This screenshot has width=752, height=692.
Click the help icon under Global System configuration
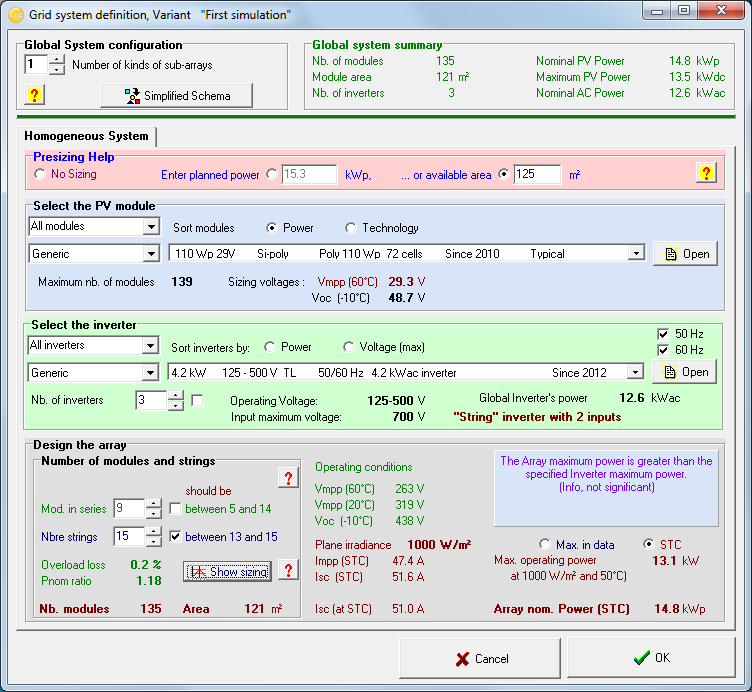point(34,94)
